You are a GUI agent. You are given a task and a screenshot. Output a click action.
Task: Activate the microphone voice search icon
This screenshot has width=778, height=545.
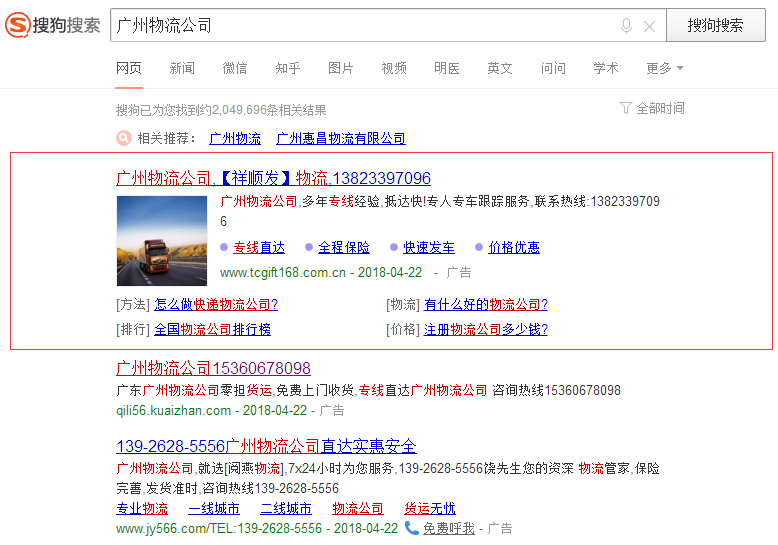pyautogui.click(x=626, y=26)
